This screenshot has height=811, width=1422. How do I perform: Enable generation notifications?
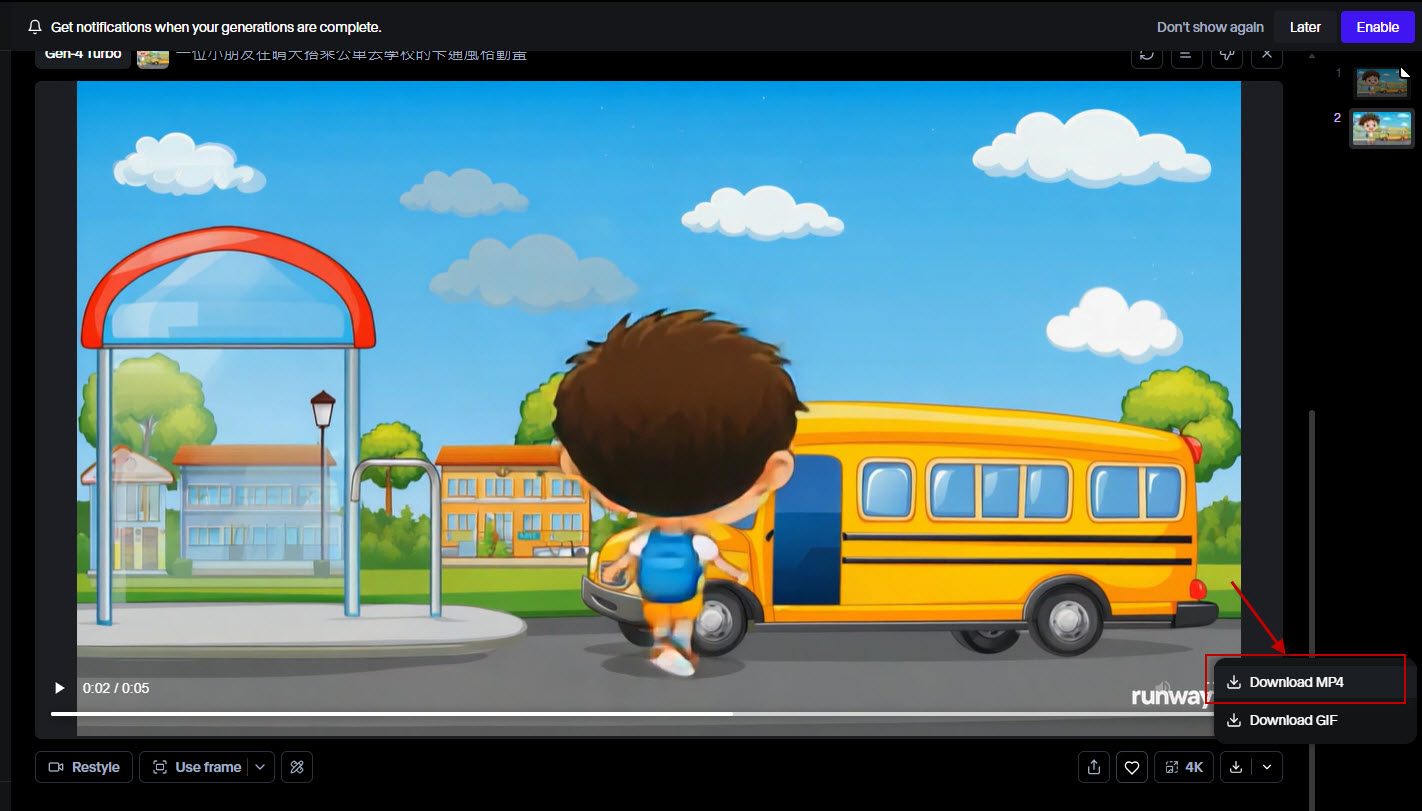1377,27
